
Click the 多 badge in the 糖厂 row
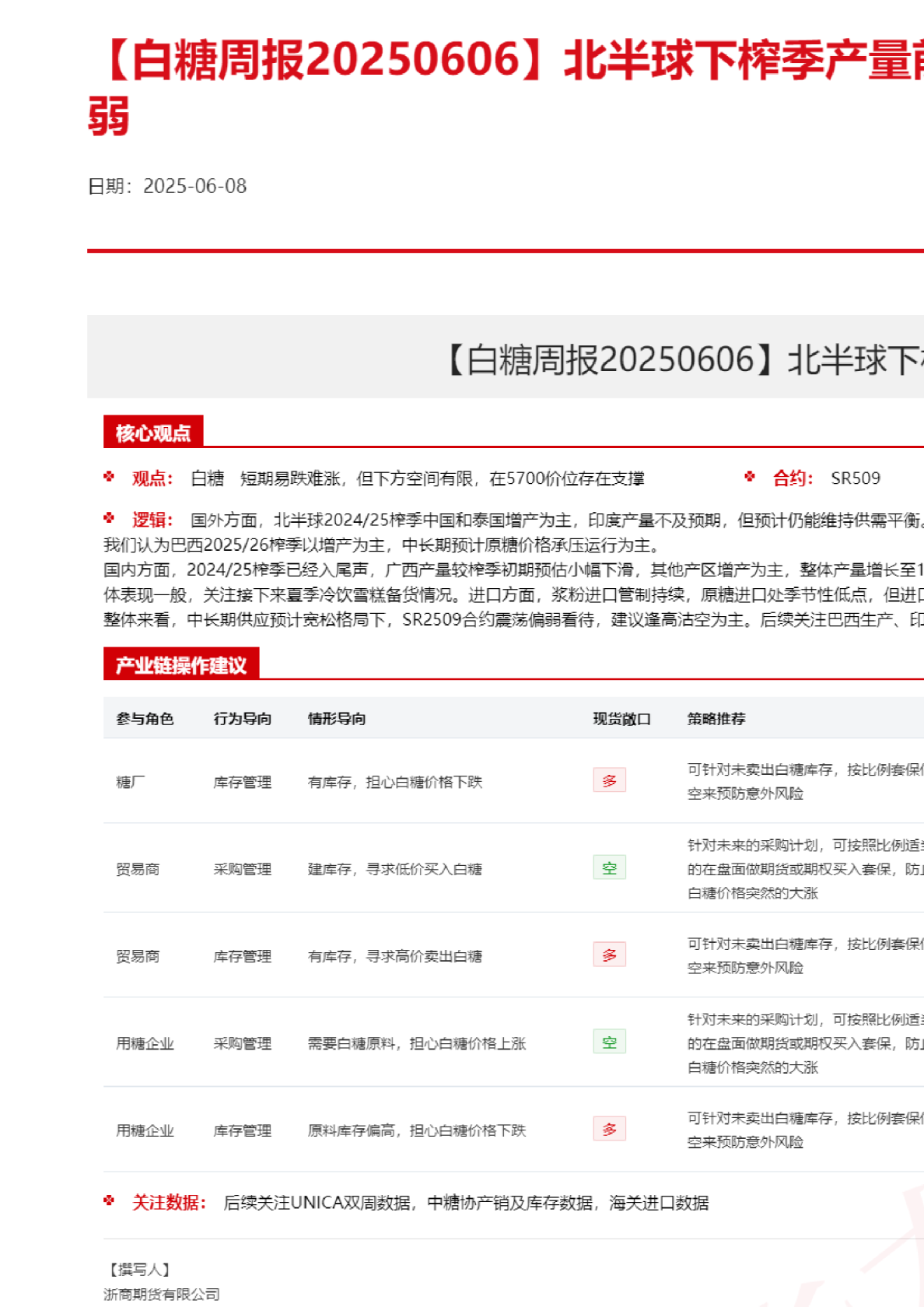[x=609, y=780]
